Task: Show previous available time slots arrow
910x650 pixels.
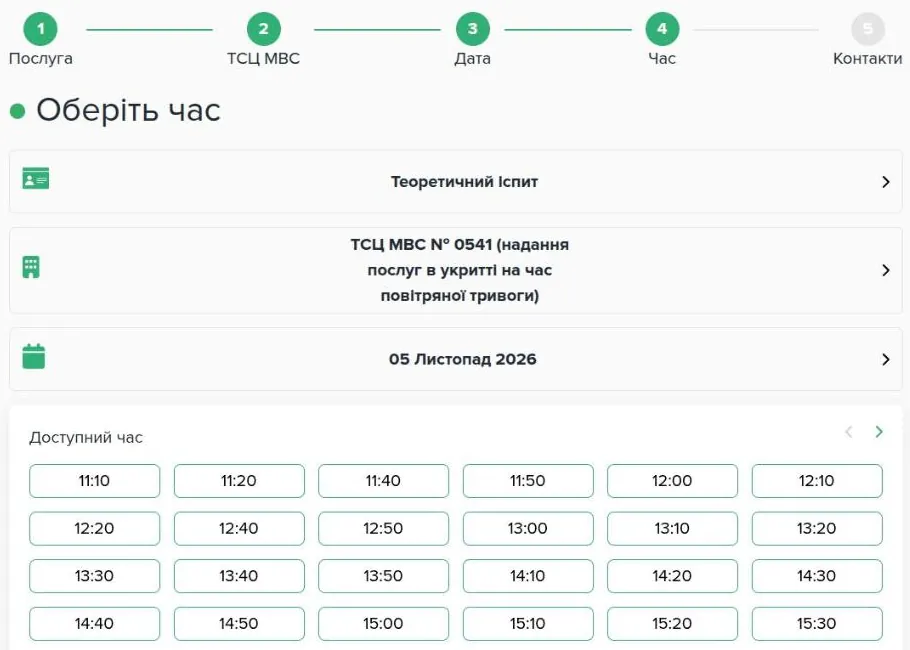Action: 849,432
